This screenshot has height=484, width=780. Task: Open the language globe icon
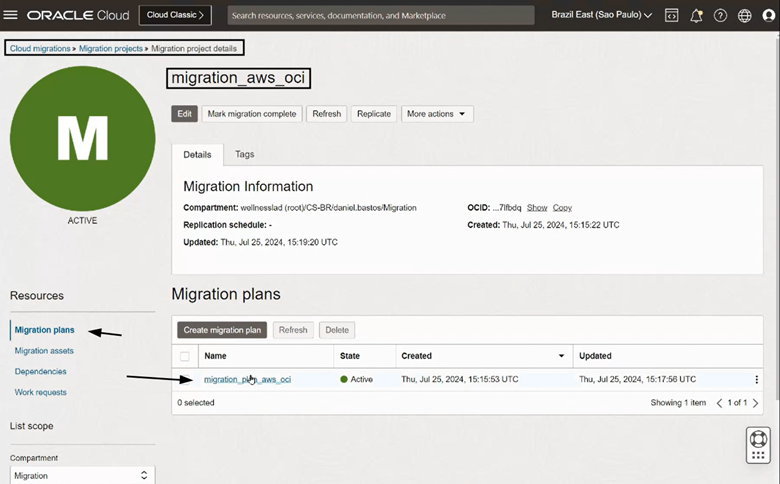tap(744, 15)
